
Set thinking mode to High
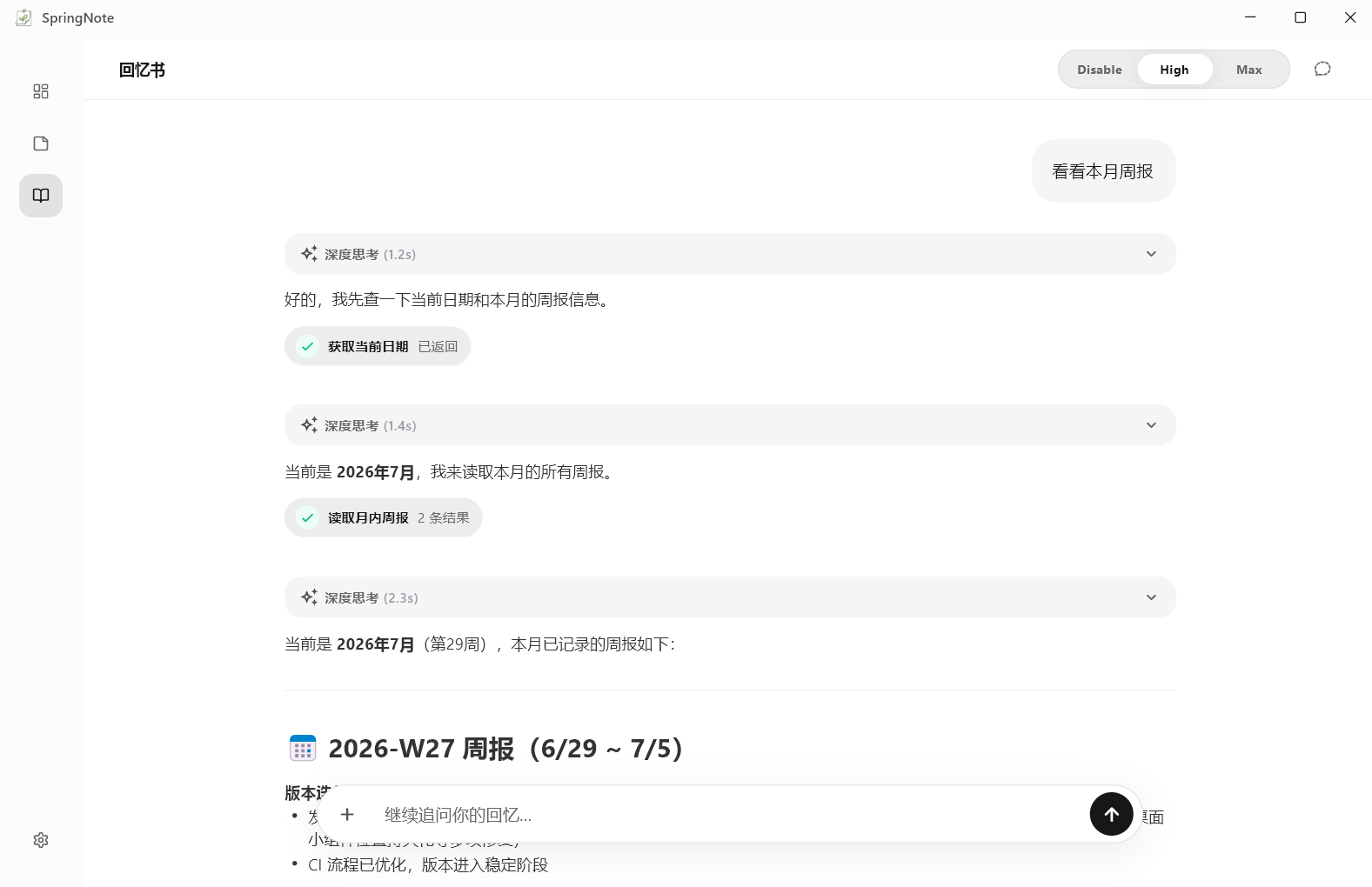coord(1175,70)
